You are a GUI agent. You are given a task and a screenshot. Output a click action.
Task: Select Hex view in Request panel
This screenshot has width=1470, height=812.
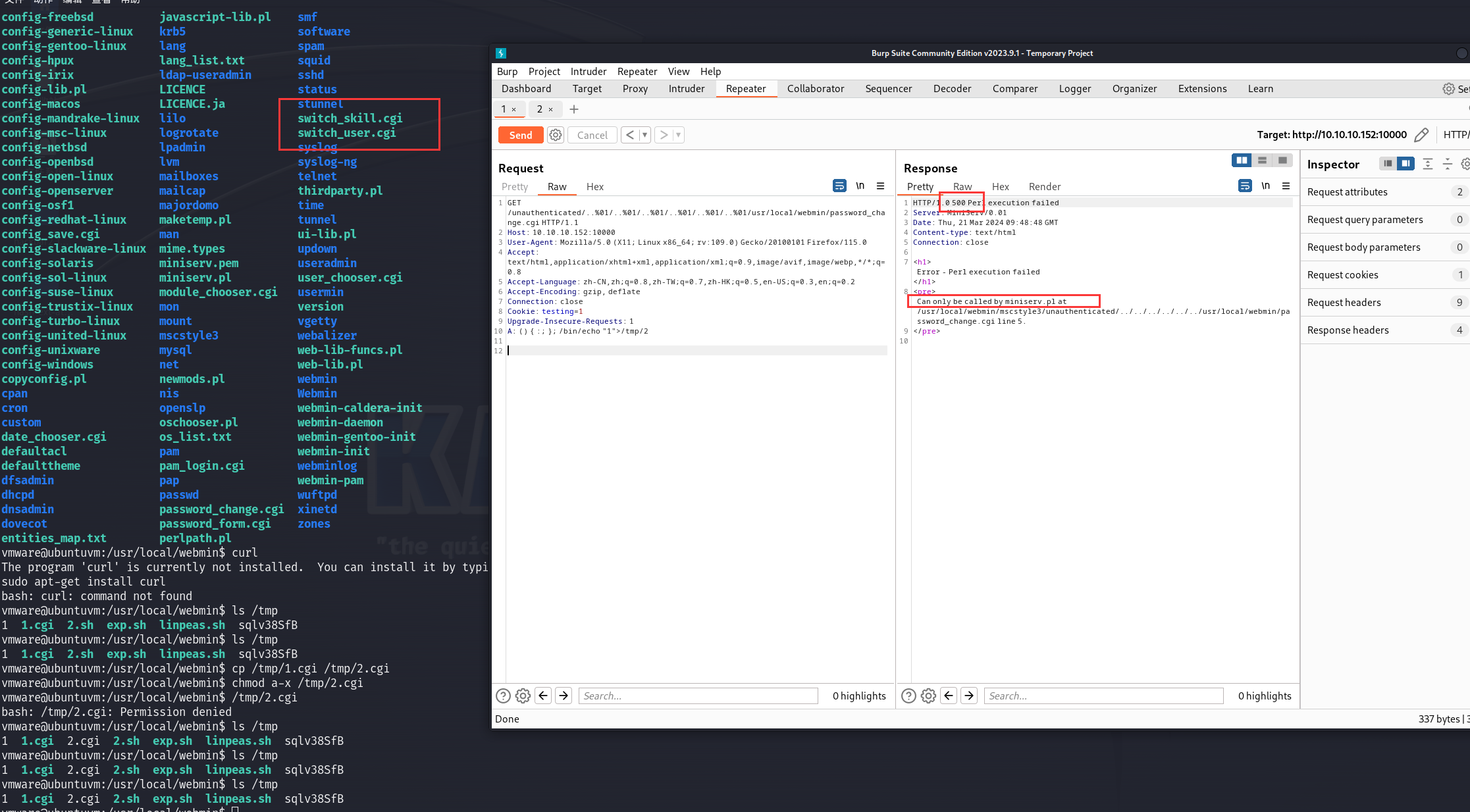click(x=595, y=187)
